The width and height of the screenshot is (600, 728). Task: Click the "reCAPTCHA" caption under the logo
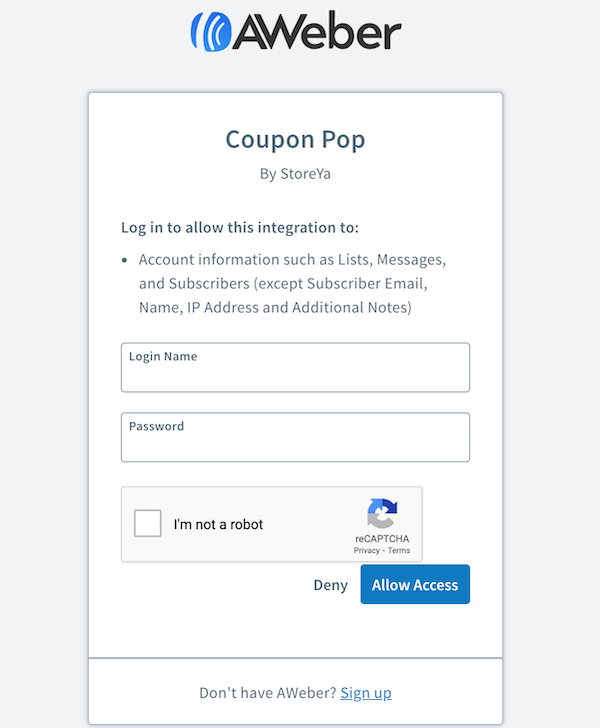pyautogui.click(x=382, y=539)
